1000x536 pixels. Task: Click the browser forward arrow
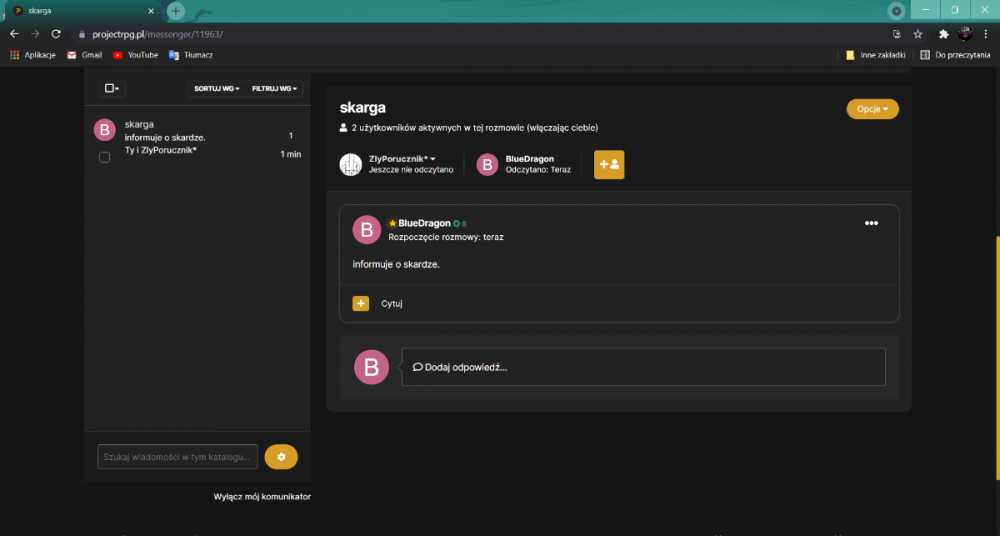click(35, 34)
